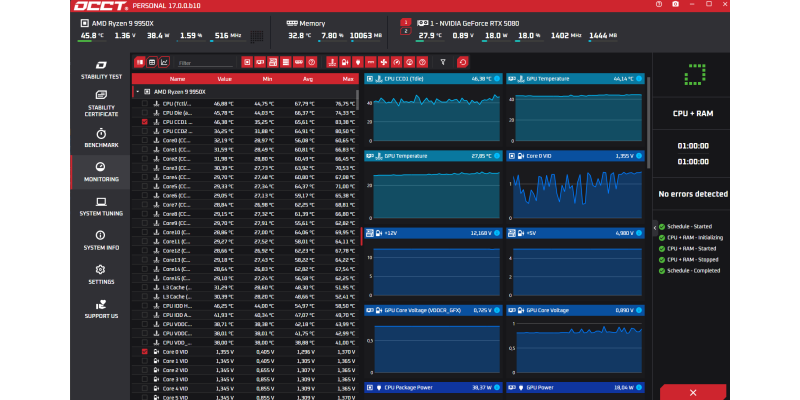Open the Support Us page
This screenshot has width=800, height=400.
coord(101,309)
